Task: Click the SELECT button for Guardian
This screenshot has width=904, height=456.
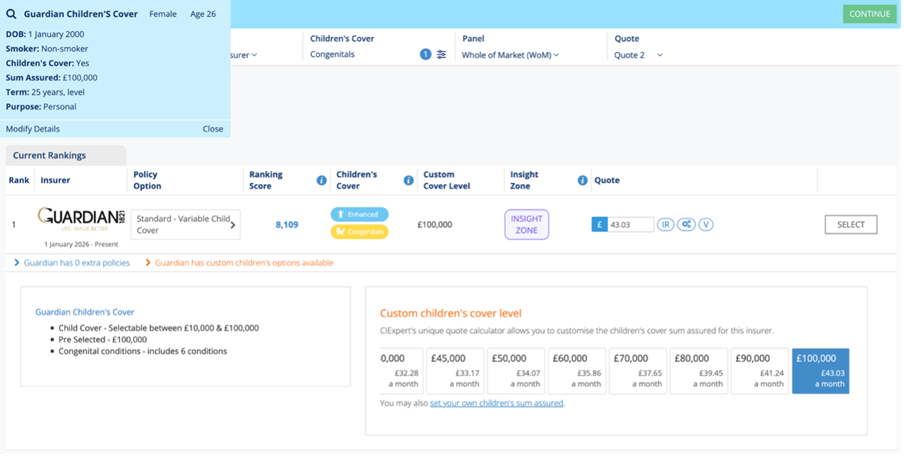Action: click(x=851, y=225)
